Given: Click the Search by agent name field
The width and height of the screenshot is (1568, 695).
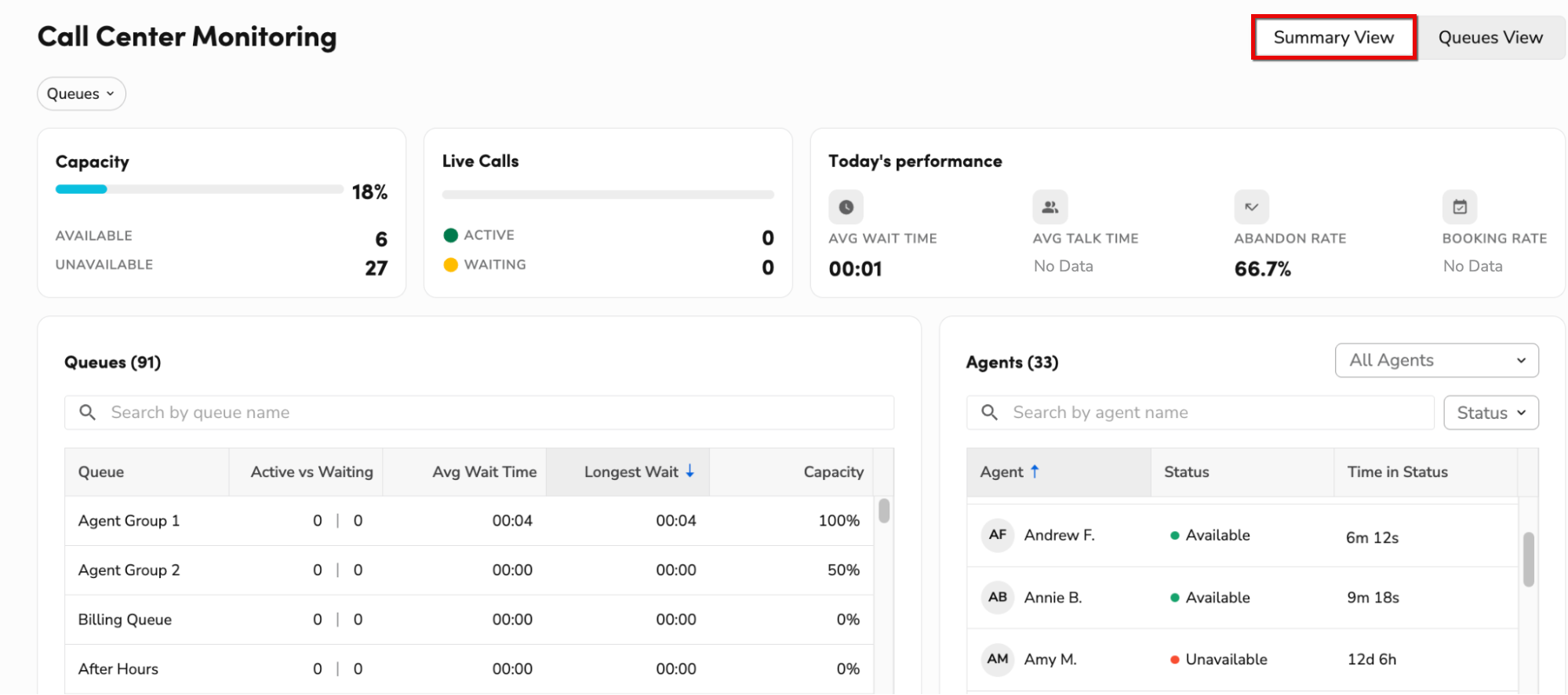Looking at the screenshot, I should click(1200, 413).
